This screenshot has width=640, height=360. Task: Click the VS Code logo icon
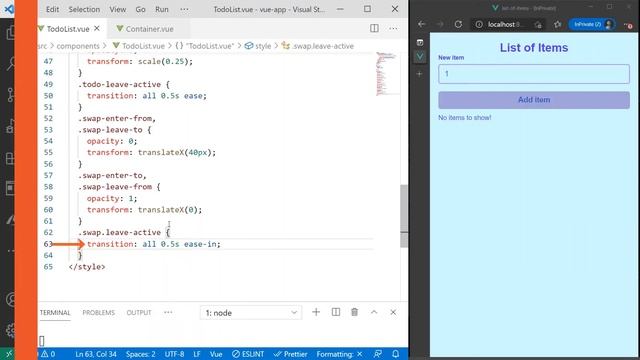pos(8,9)
